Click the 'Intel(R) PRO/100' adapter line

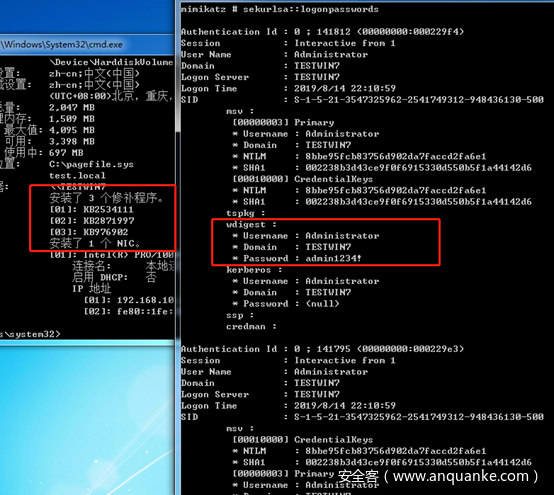tap(111, 255)
